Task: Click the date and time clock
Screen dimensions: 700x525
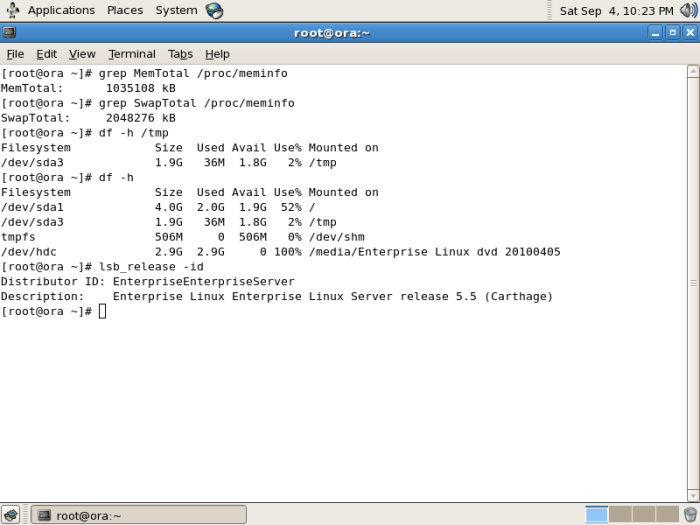Action: 616,11
